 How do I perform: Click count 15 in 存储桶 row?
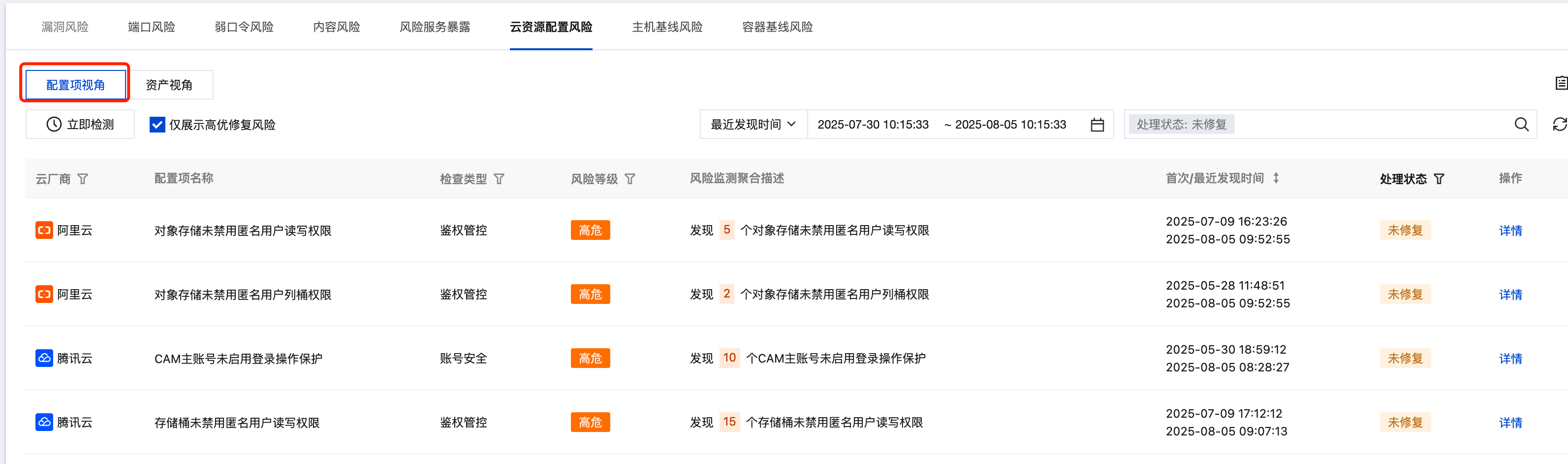click(x=729, y=422)
